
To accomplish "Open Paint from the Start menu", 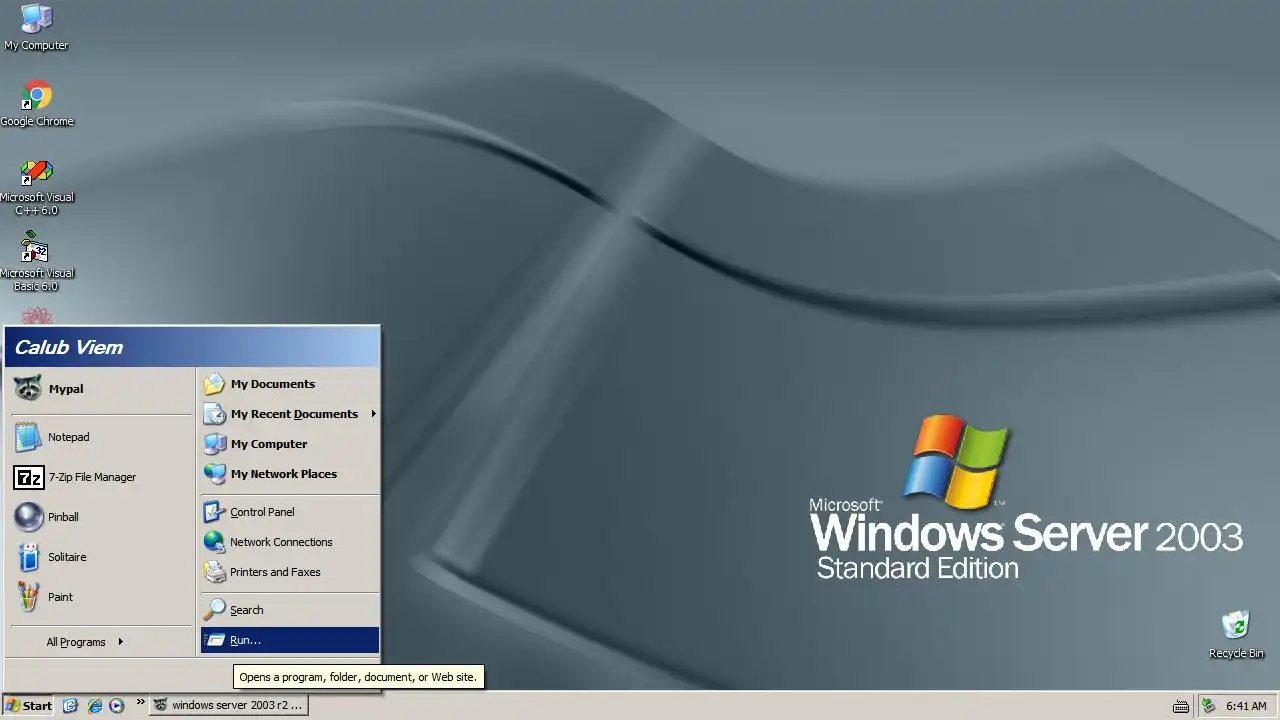I will (x=100, y=597).
